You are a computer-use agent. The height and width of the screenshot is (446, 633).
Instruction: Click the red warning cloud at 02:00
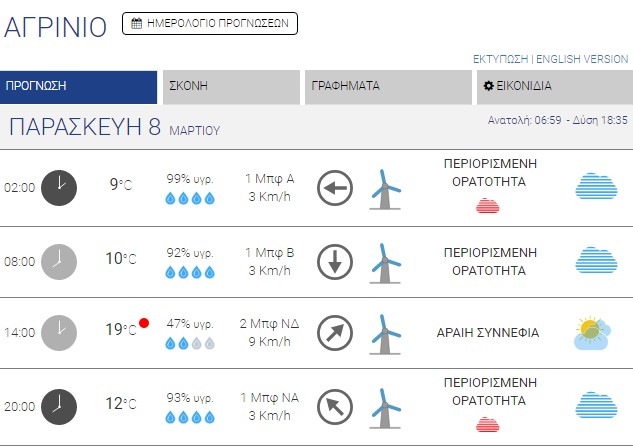click(487, 206)
